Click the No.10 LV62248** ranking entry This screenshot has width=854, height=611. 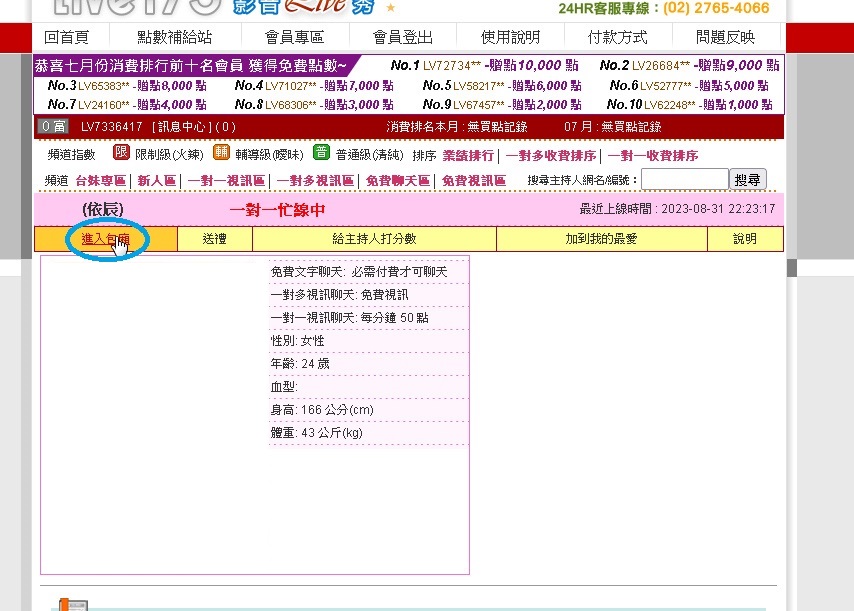[690, 105]
